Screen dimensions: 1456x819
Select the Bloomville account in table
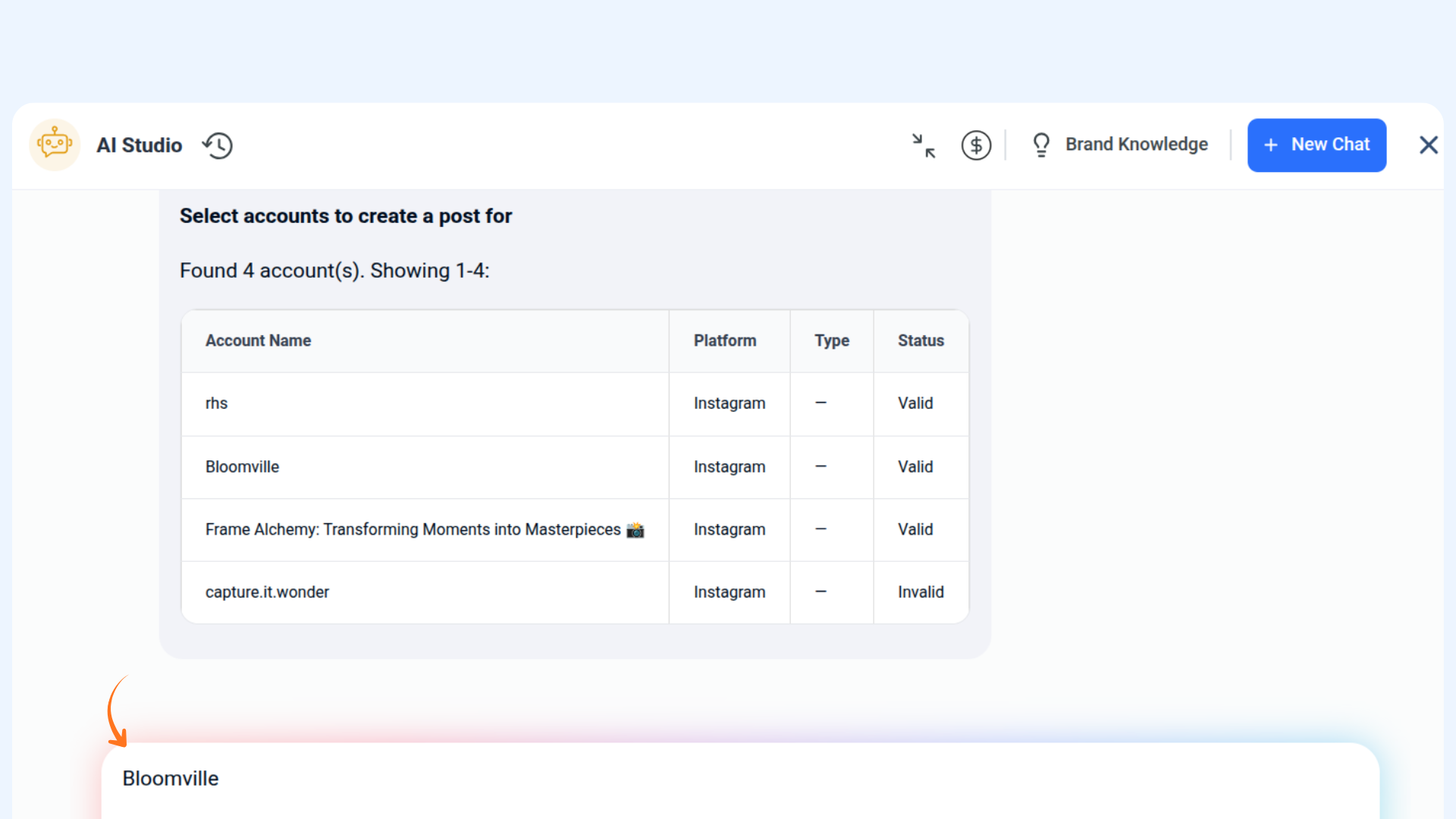pyautogui.click(x=242, y=467)
